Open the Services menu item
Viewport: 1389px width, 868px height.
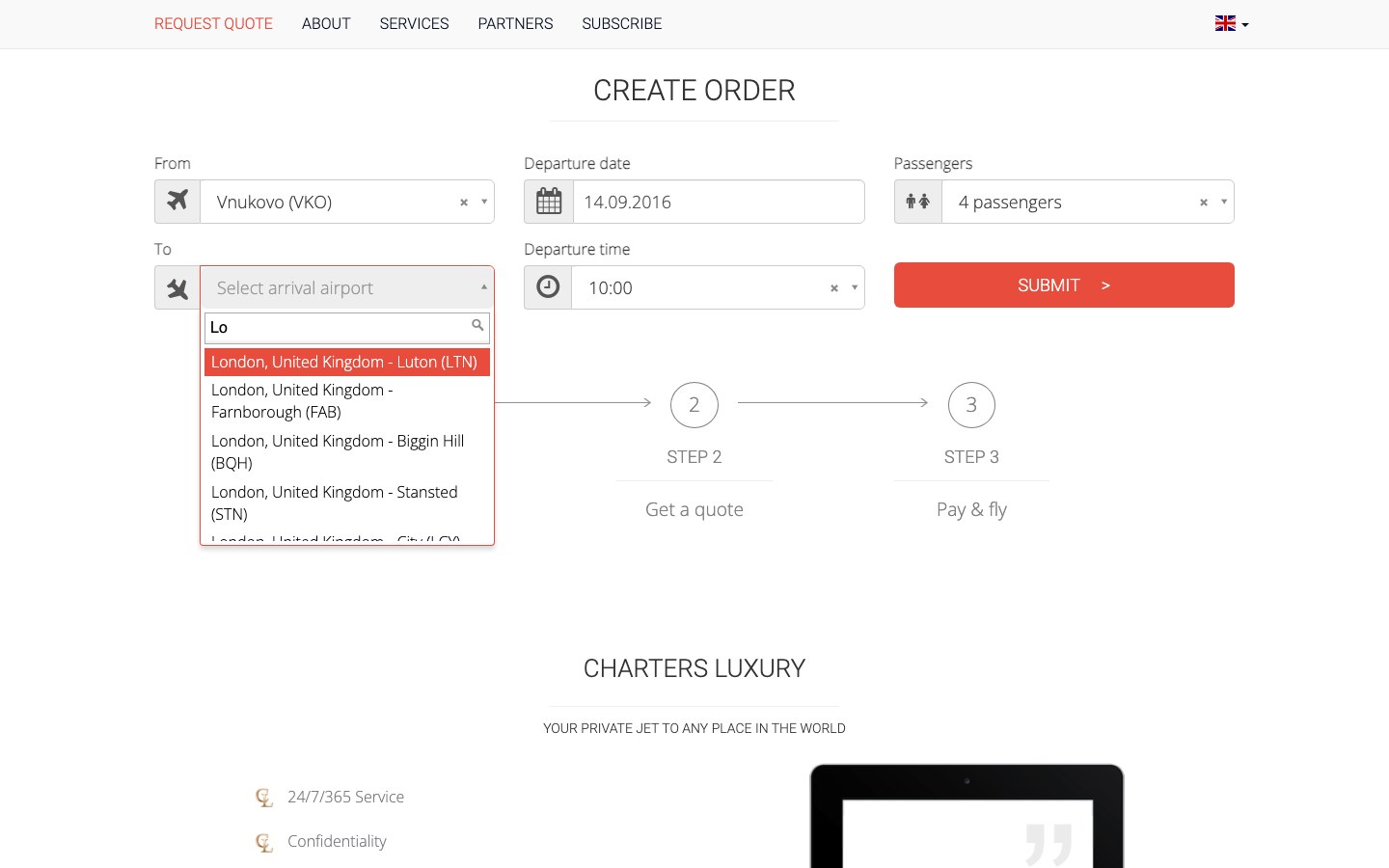click(414, 23)
